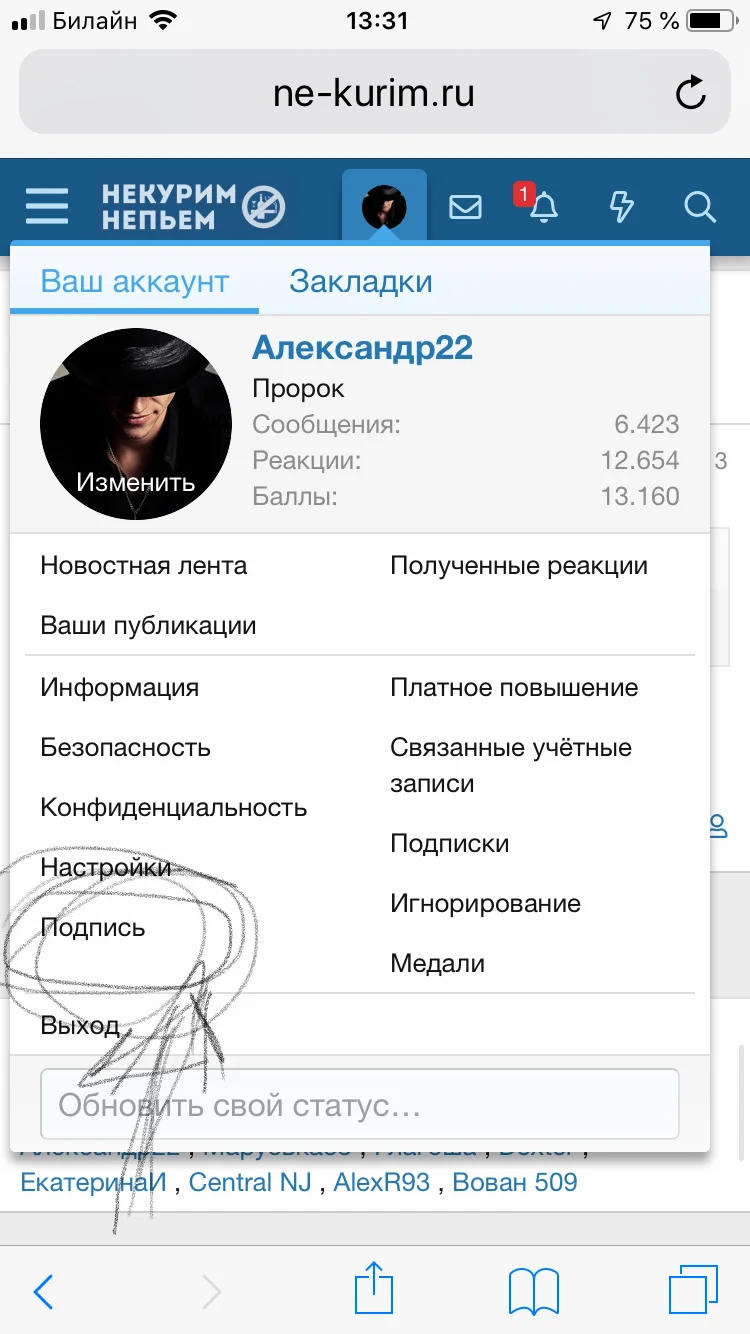
Task: Open Safari tabs overview icon
Action: [x=693, y=1290]
